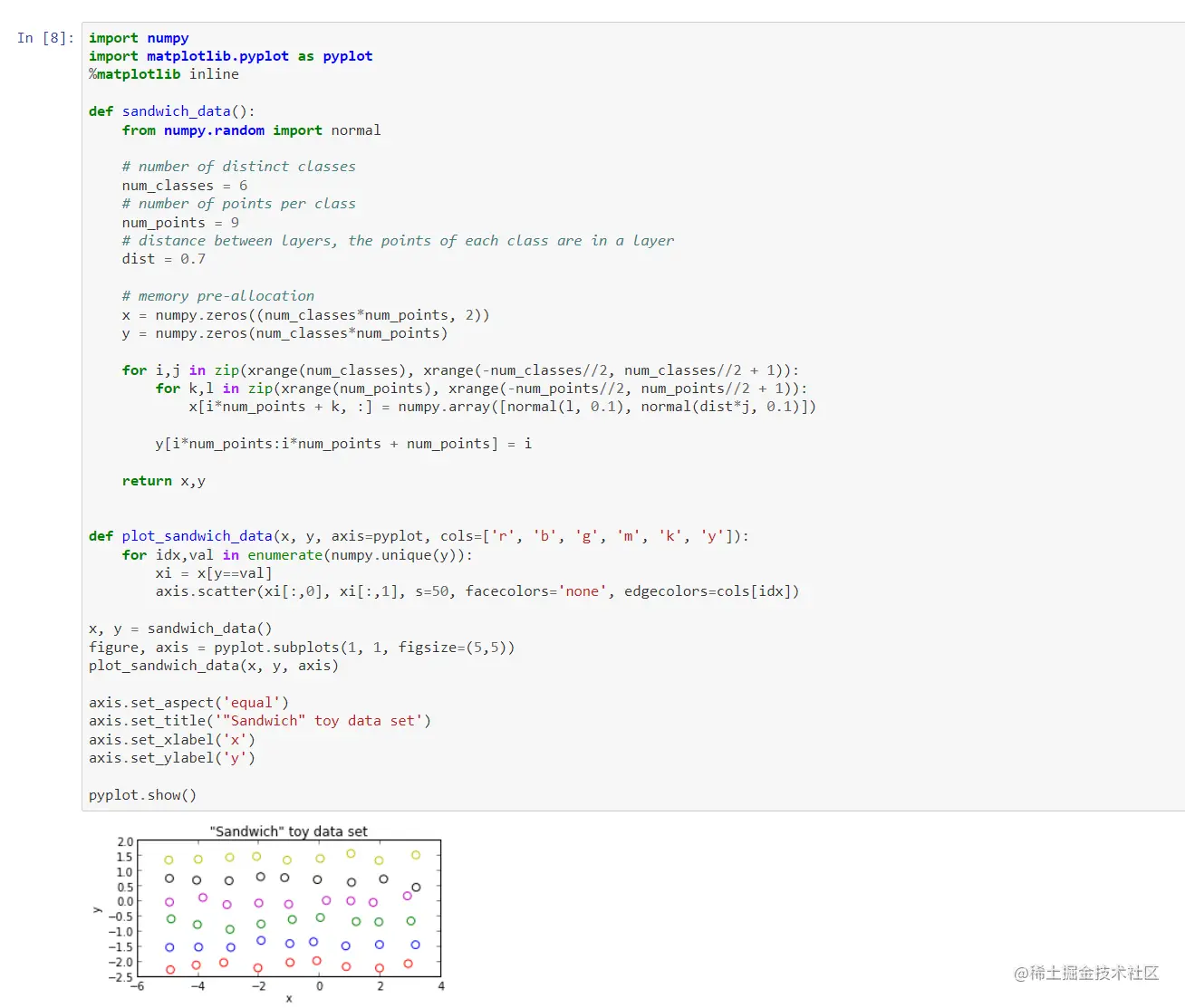Screen dimensions: 1185x1008
Task: Click the plot's x-axis label 'x'
Action: pos(289,999)
